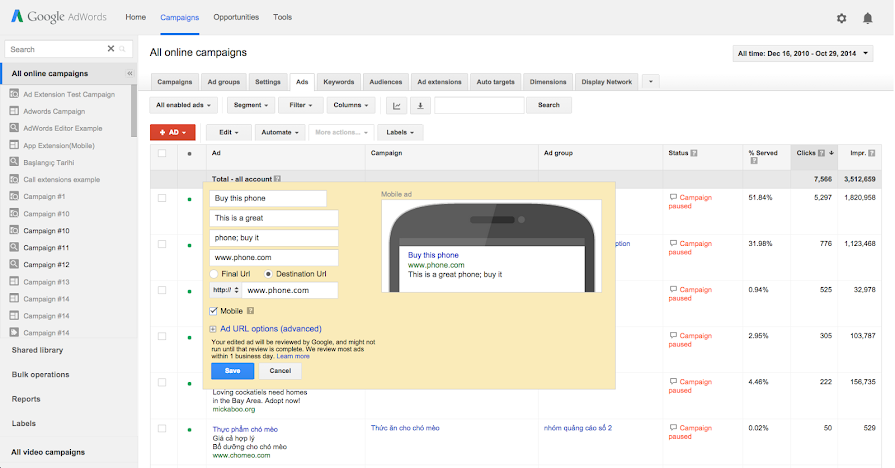Click the Search button beside the filter box

[x=549, y=105]
